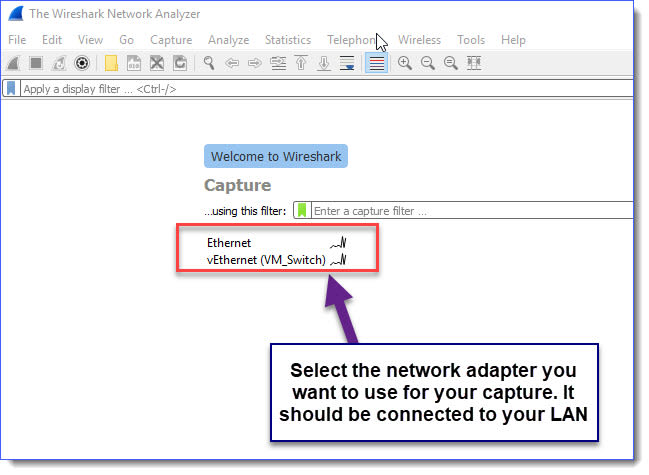Click Ethernet traffic sparkline graph
This screenshot has width=649, height=475.
click(338, 243)
